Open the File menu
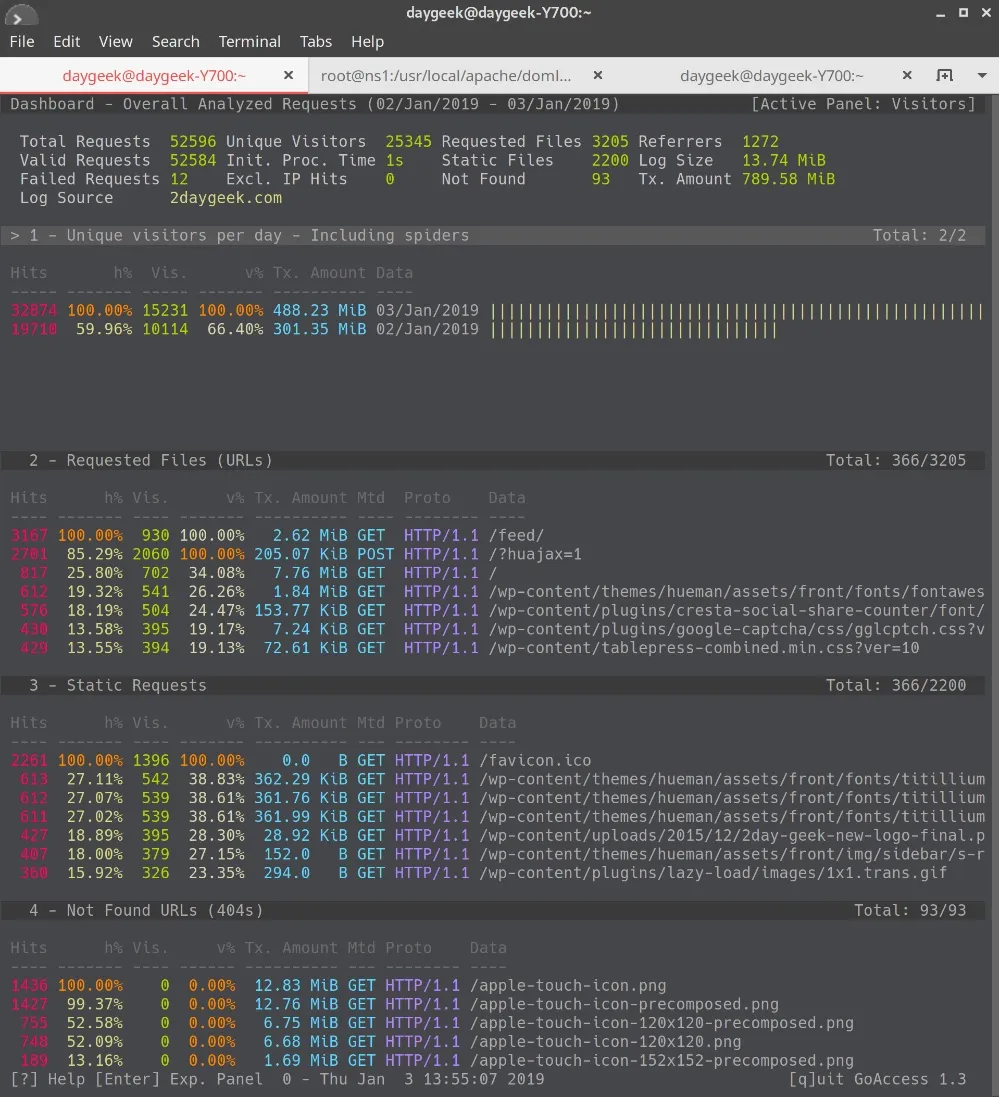 (22, 42)
